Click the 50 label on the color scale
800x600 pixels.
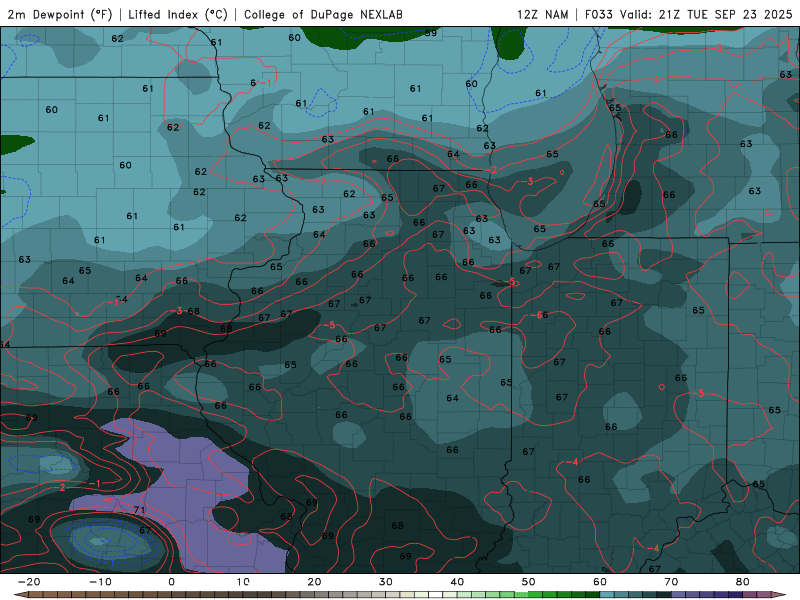529,582
